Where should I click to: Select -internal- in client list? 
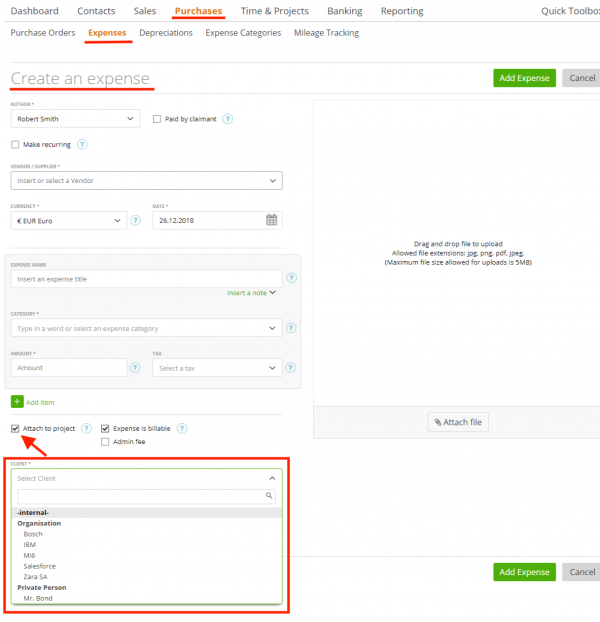point(146,513)
